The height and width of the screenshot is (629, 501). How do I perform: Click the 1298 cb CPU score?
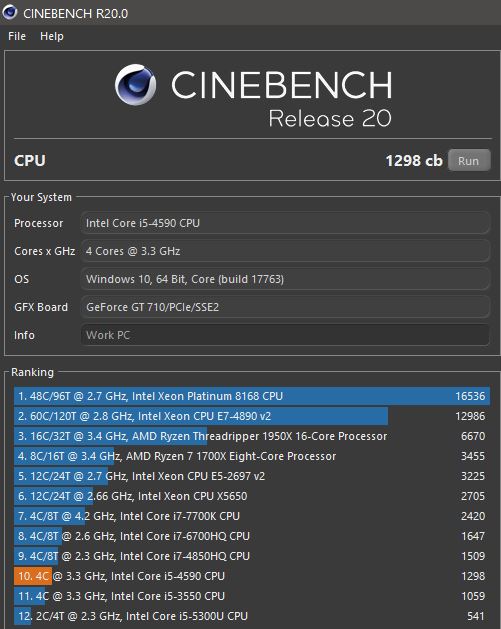[x=414, y=160]
